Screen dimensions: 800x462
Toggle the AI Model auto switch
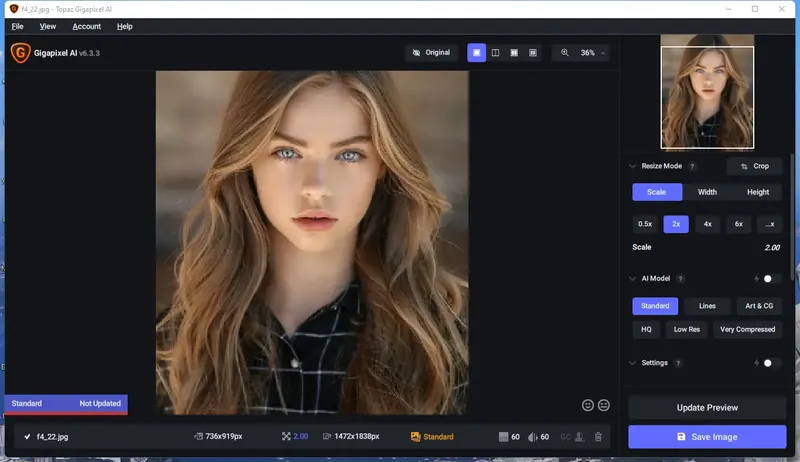click(x=771, y=278)
